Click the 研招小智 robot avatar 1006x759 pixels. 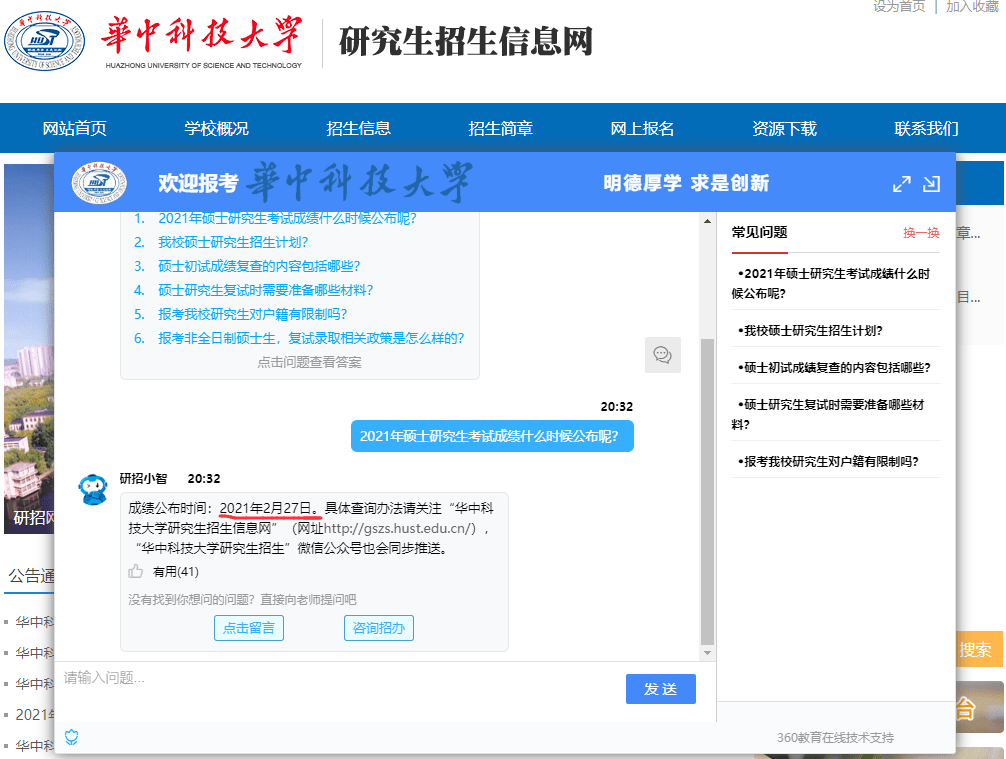93,490
